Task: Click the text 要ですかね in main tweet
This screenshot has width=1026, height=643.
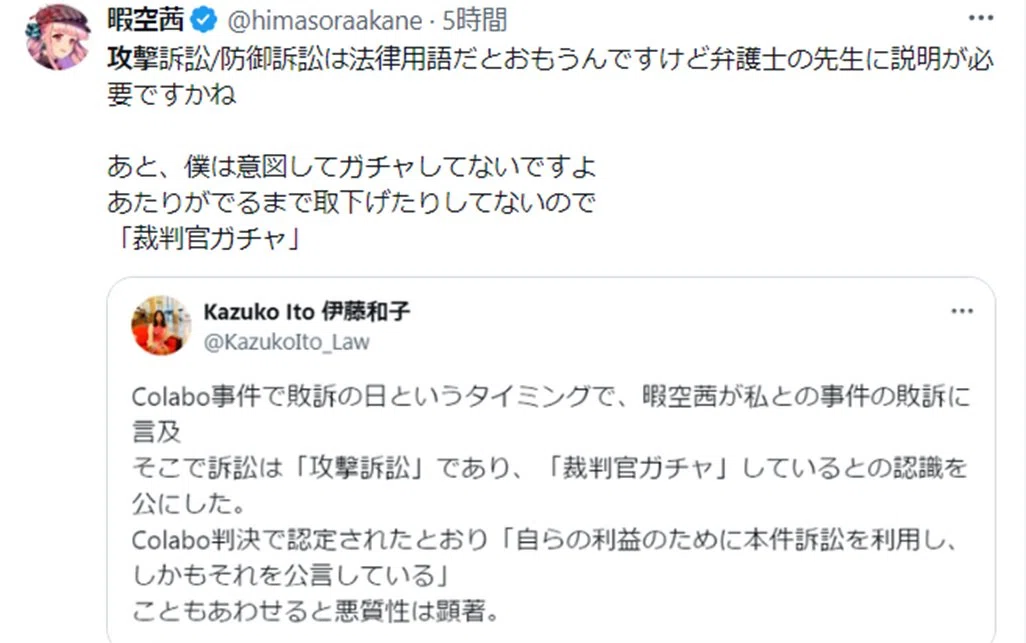Action: point(171,95)
